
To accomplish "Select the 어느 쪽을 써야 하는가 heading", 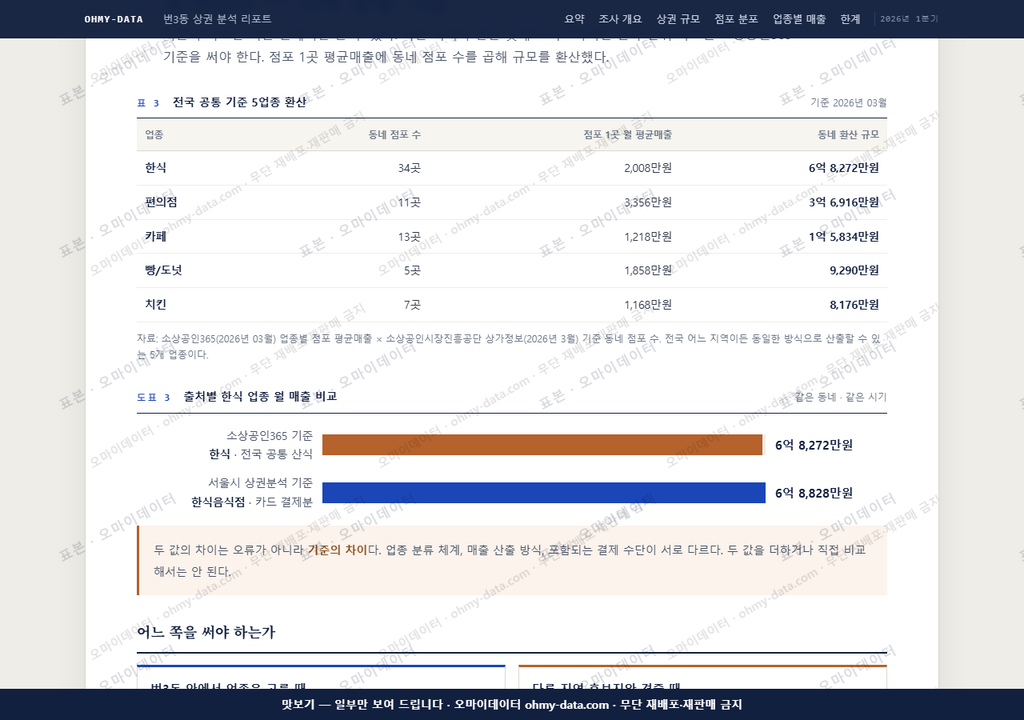I will (206, 632).
